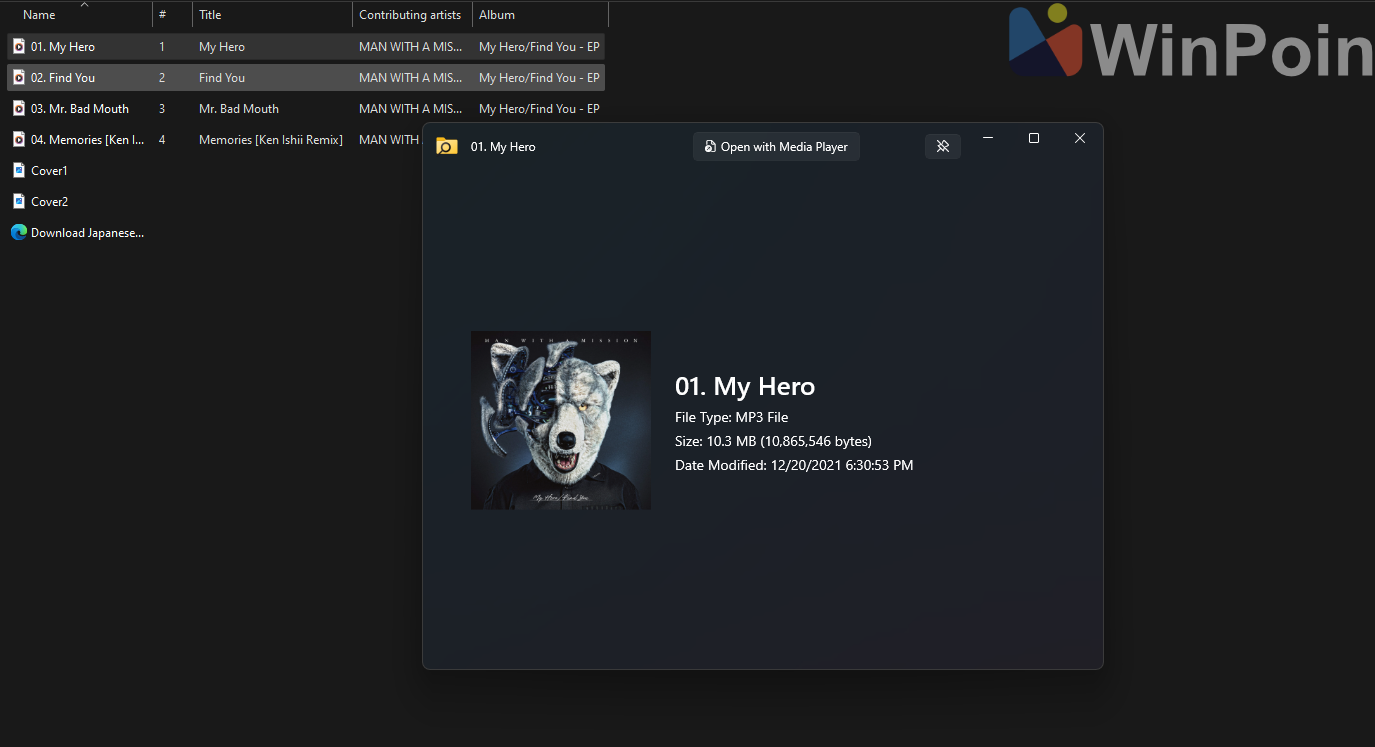
Task: Close the 01. My Hero preview window
Action: tap(1080, 139)
